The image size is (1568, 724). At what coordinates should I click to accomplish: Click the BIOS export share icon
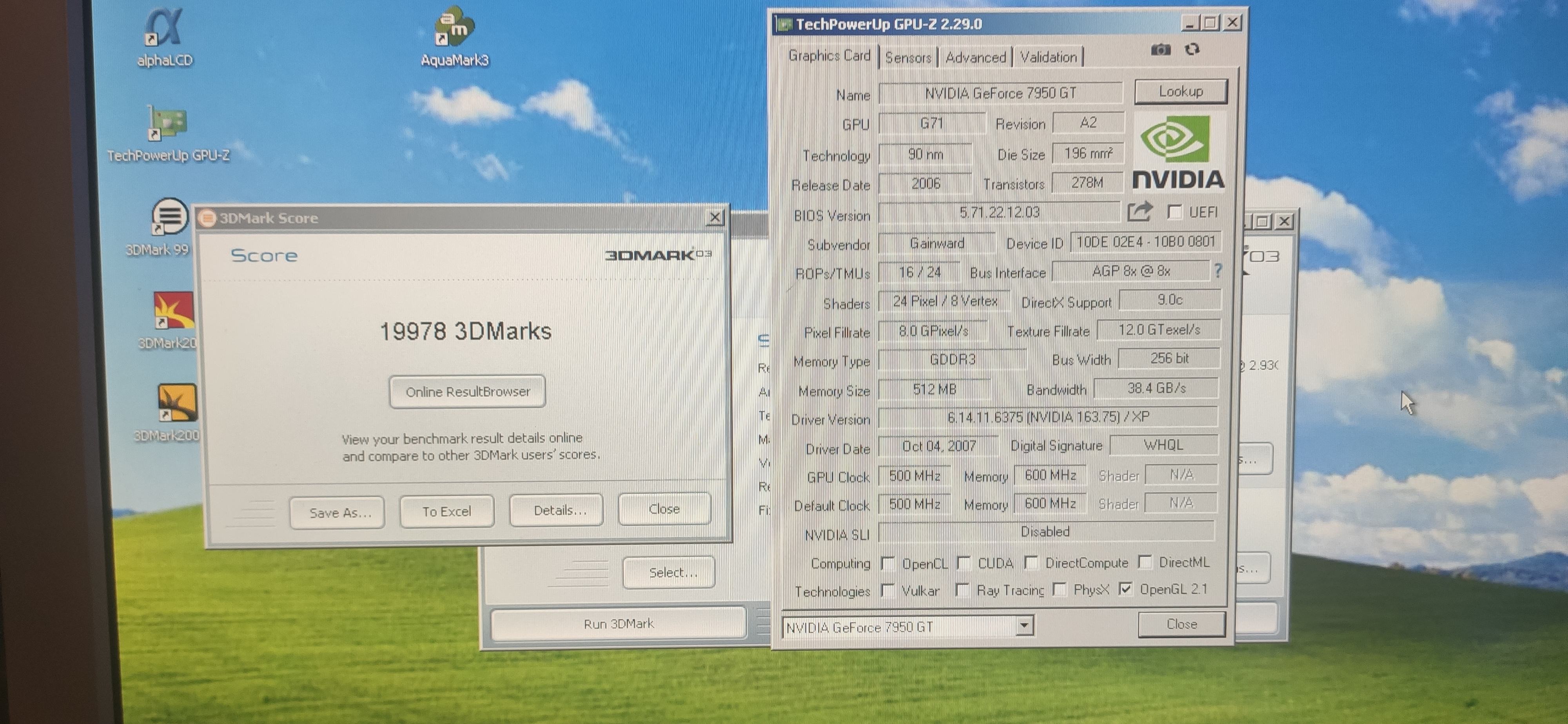pos(1140,211)
